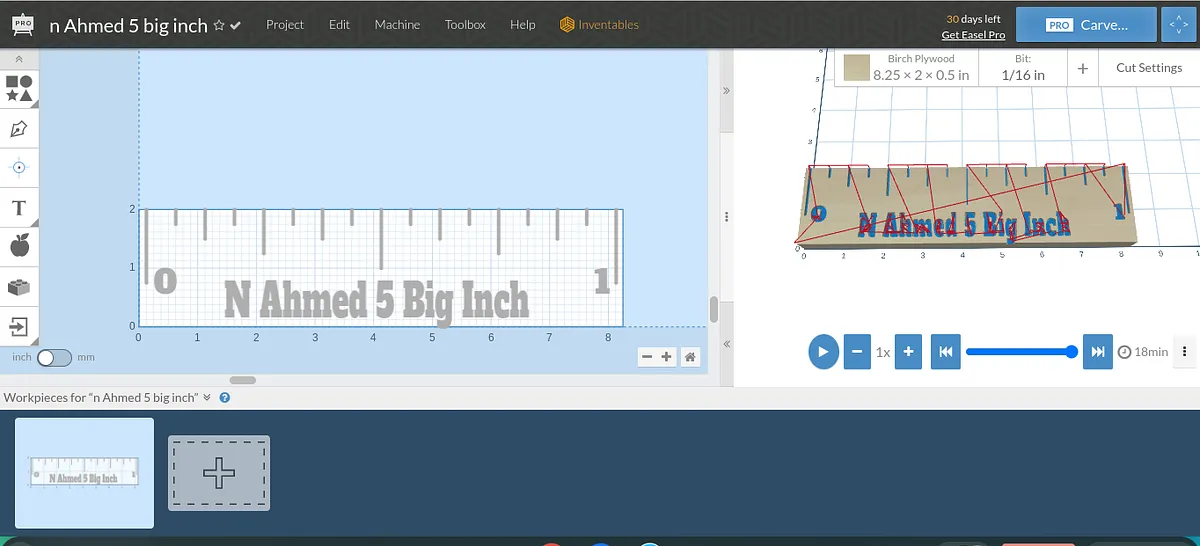Open the Toolbox menu

pos(465,25)
